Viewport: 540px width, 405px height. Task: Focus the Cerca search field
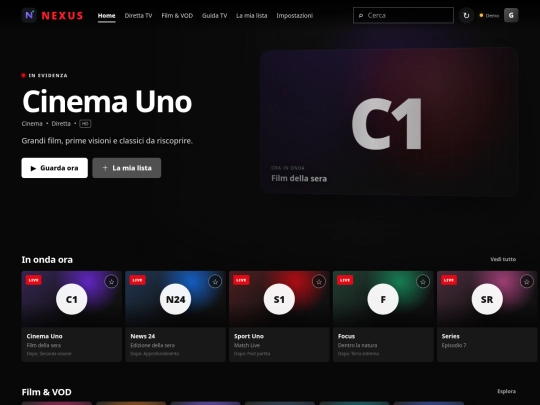click(403, 15)
